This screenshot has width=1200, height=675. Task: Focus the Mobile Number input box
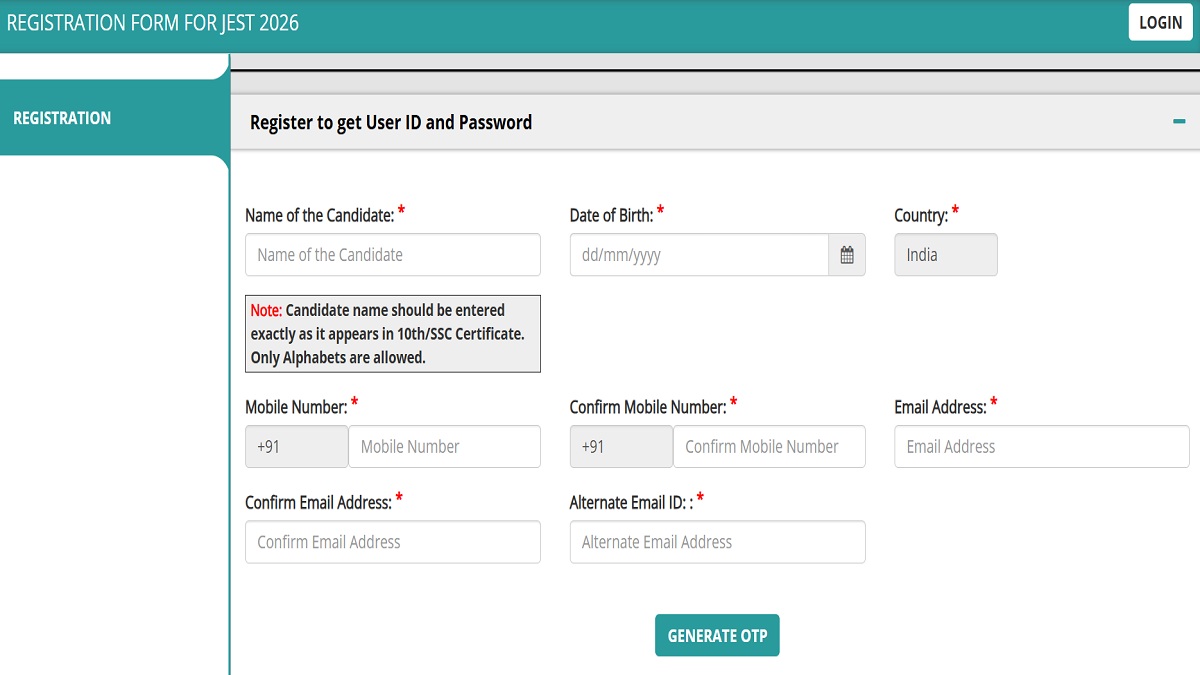coord(444,447)
